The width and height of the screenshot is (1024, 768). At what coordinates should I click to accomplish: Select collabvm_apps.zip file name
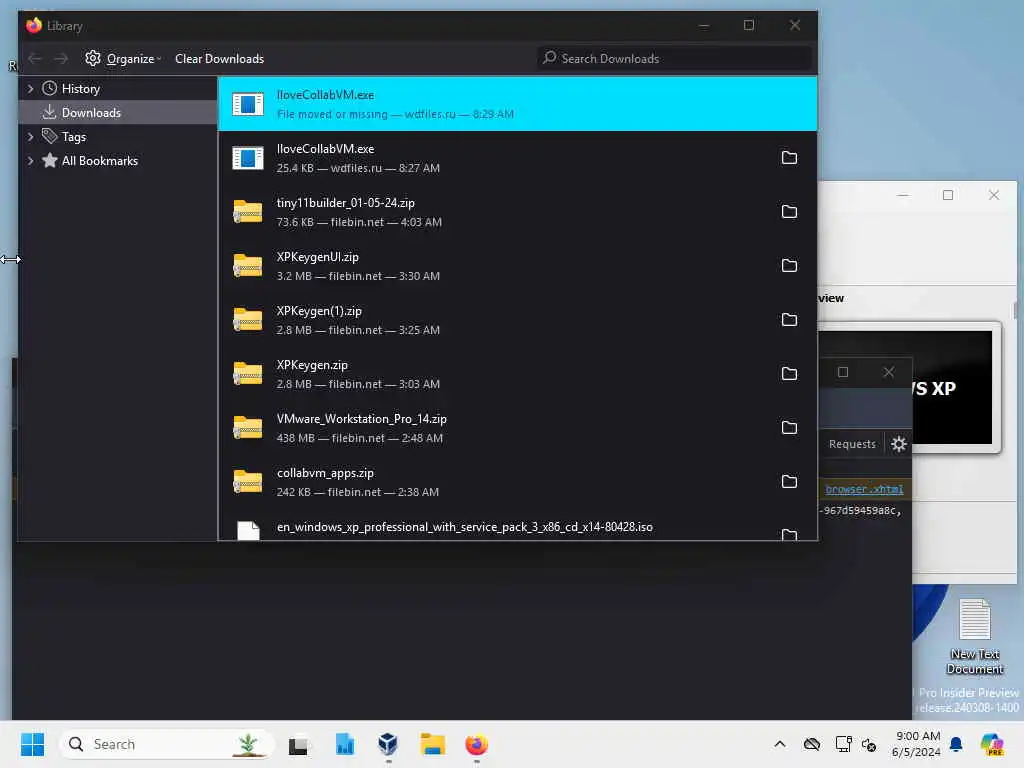(x=325, y=473)
